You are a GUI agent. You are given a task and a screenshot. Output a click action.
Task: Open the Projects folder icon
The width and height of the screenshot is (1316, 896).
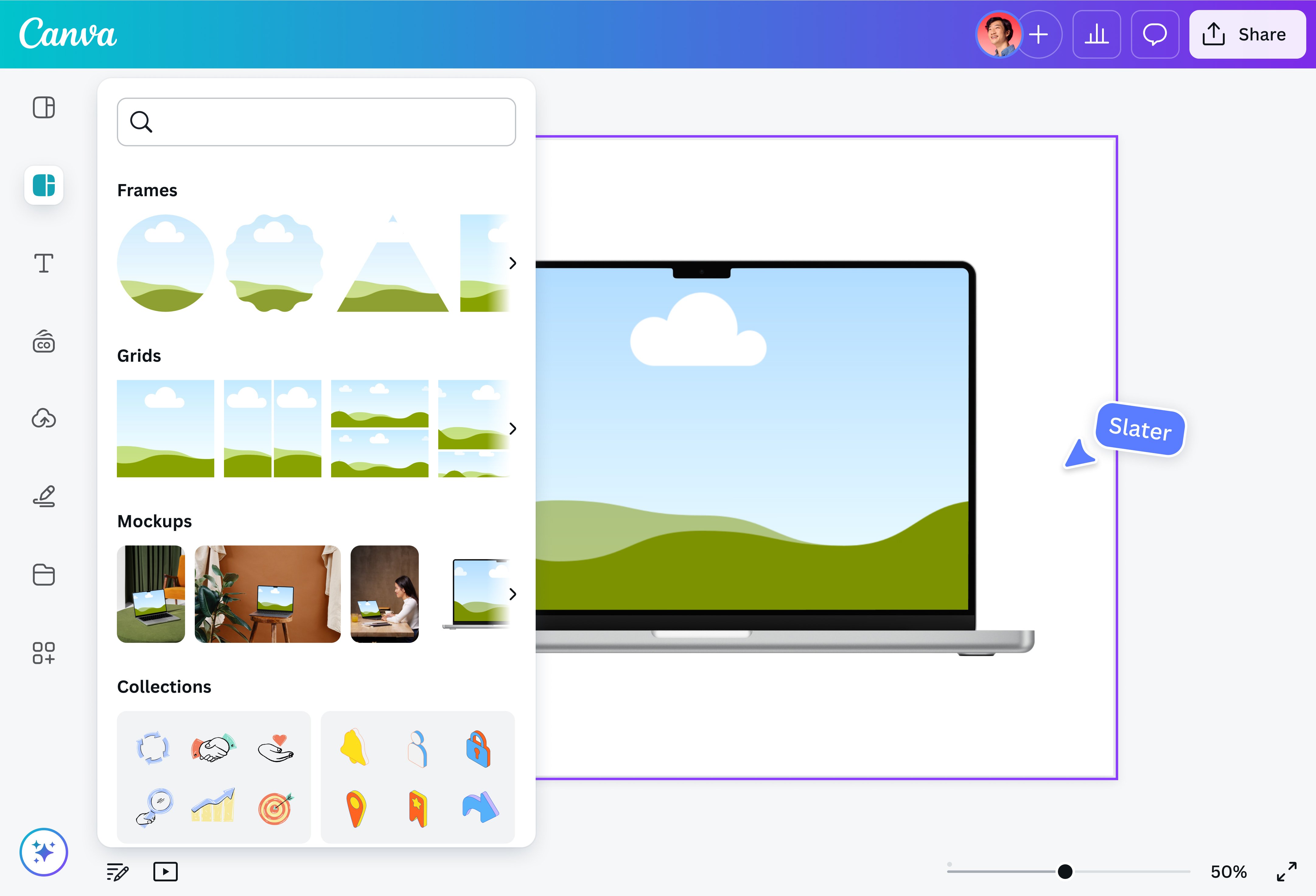coord(44,574)
